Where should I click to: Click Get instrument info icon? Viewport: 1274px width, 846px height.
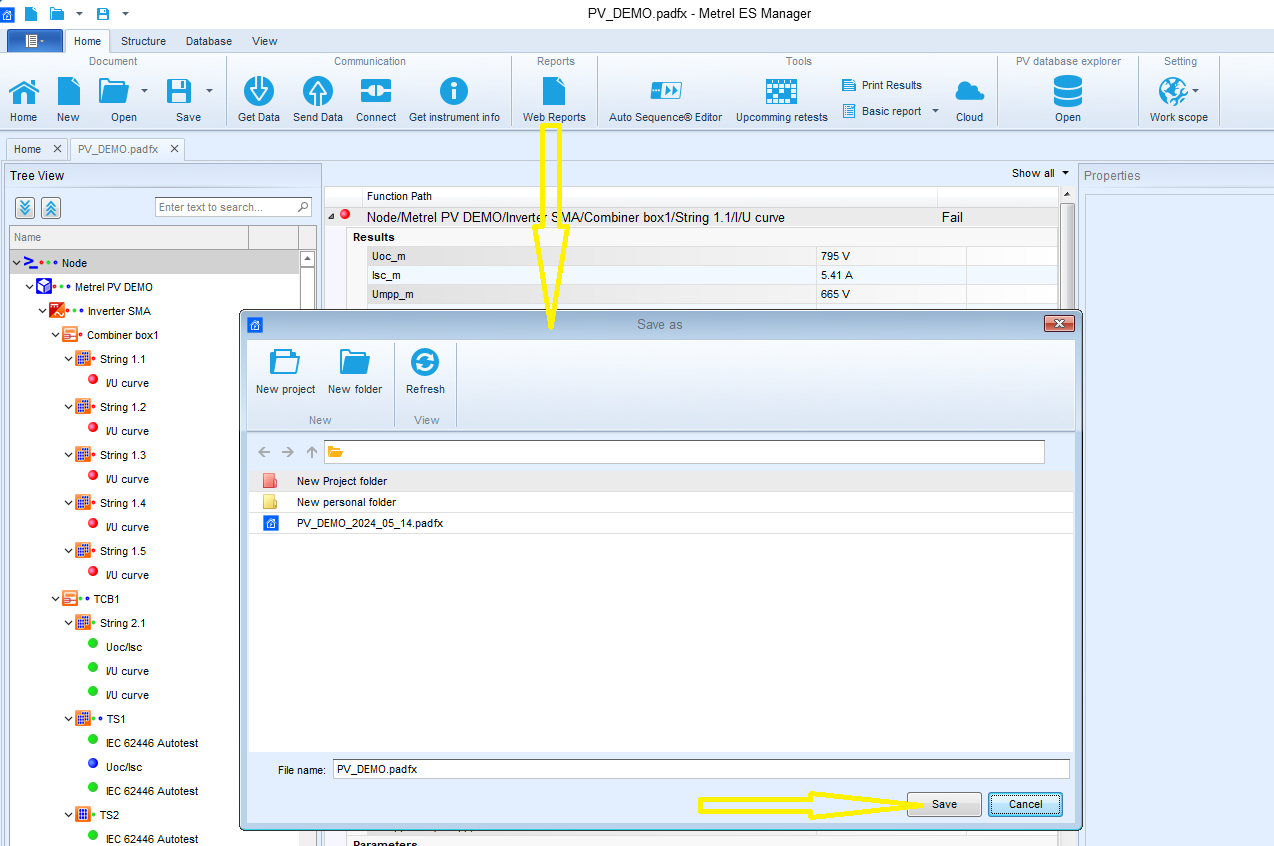(x=454, y=92)
